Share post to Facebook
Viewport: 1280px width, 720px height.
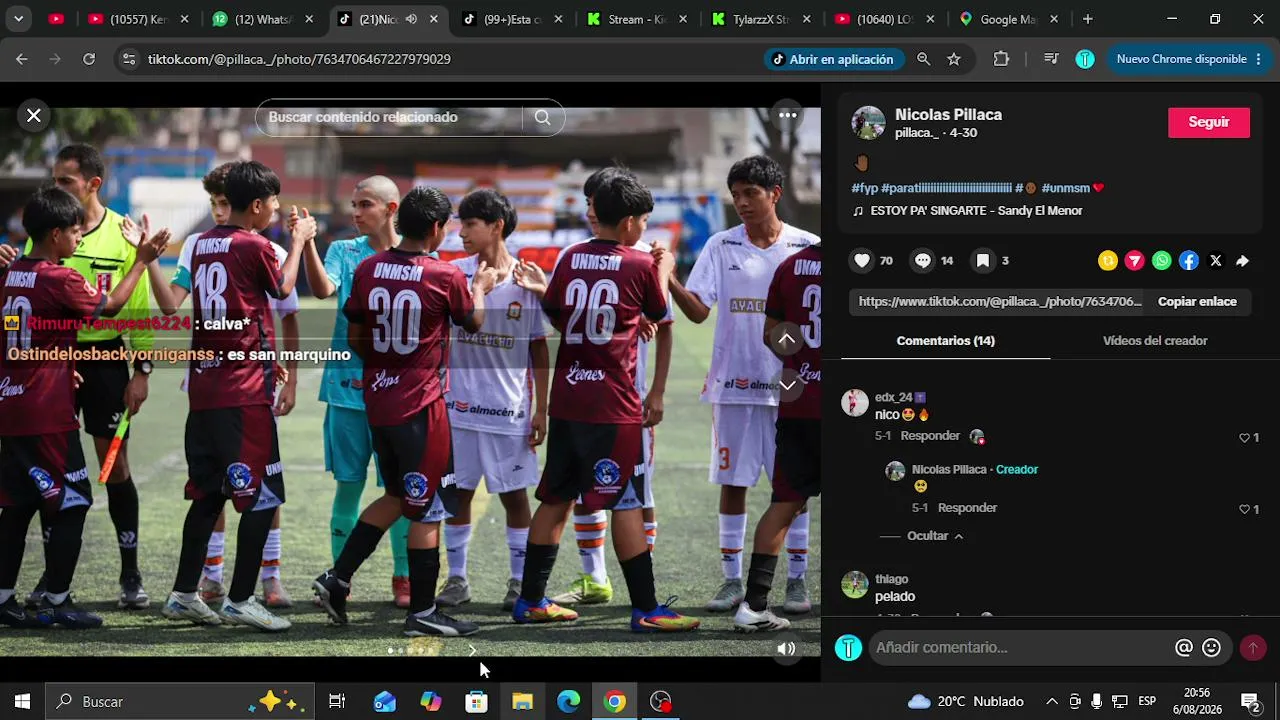(x=1189, y=261)
